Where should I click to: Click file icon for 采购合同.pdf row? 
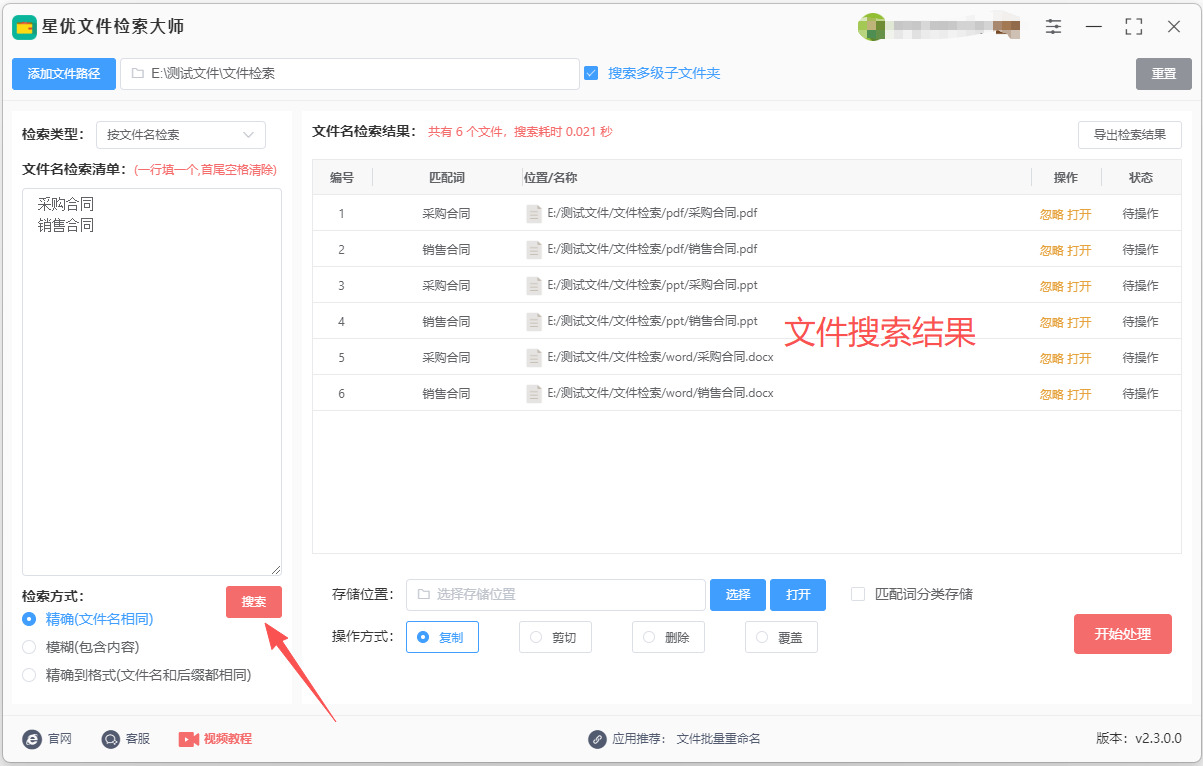[x=534, y=213]
